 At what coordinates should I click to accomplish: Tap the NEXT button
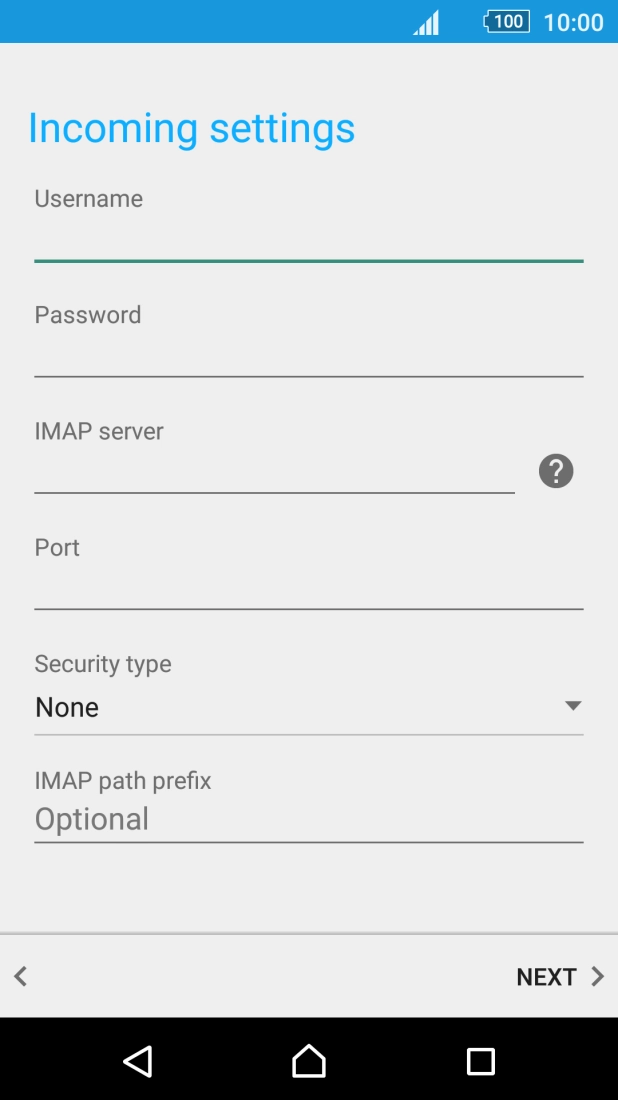tap(546, 977)
